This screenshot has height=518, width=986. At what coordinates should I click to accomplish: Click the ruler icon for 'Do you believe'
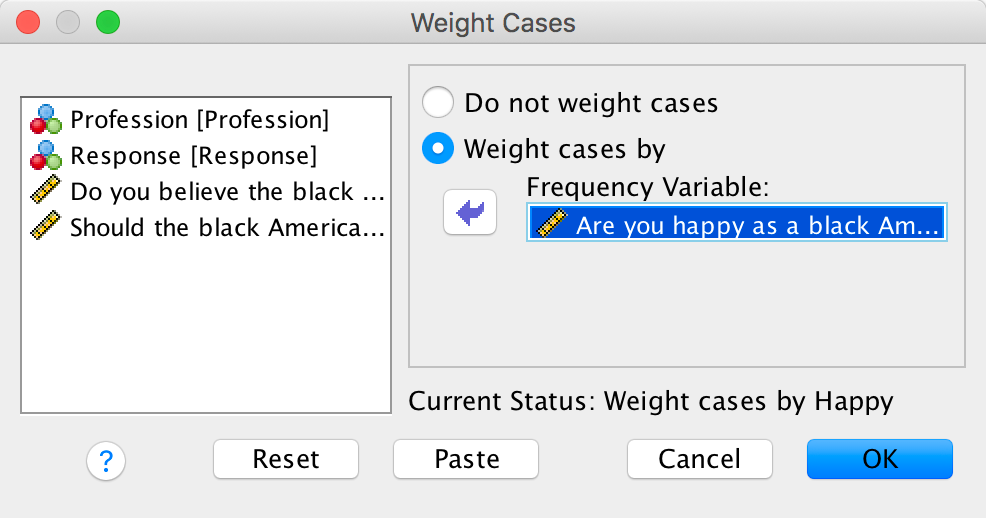46,192
